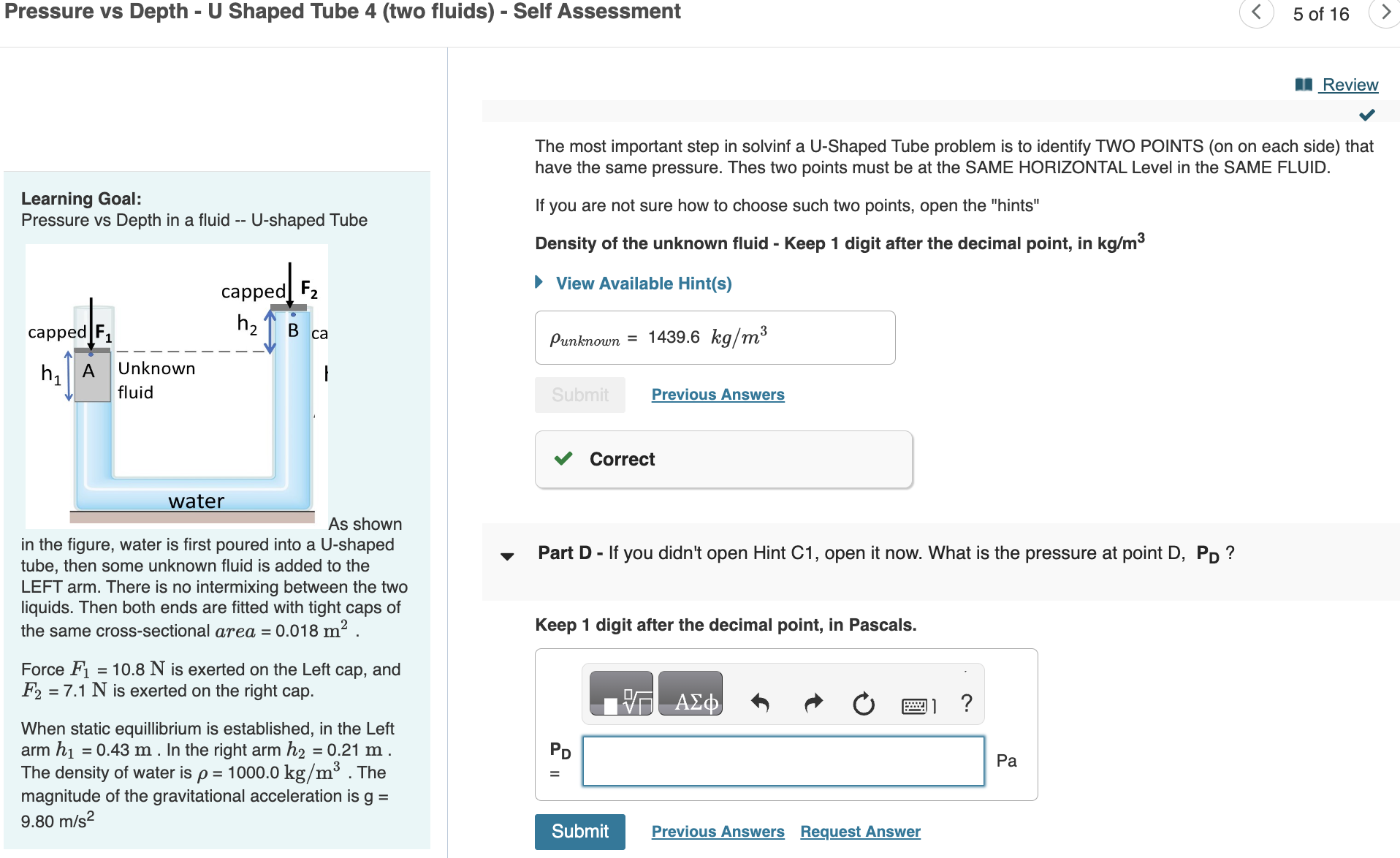Click inside the PD answer input field
Screen dimensions: 1400x858
pos(782,761)
